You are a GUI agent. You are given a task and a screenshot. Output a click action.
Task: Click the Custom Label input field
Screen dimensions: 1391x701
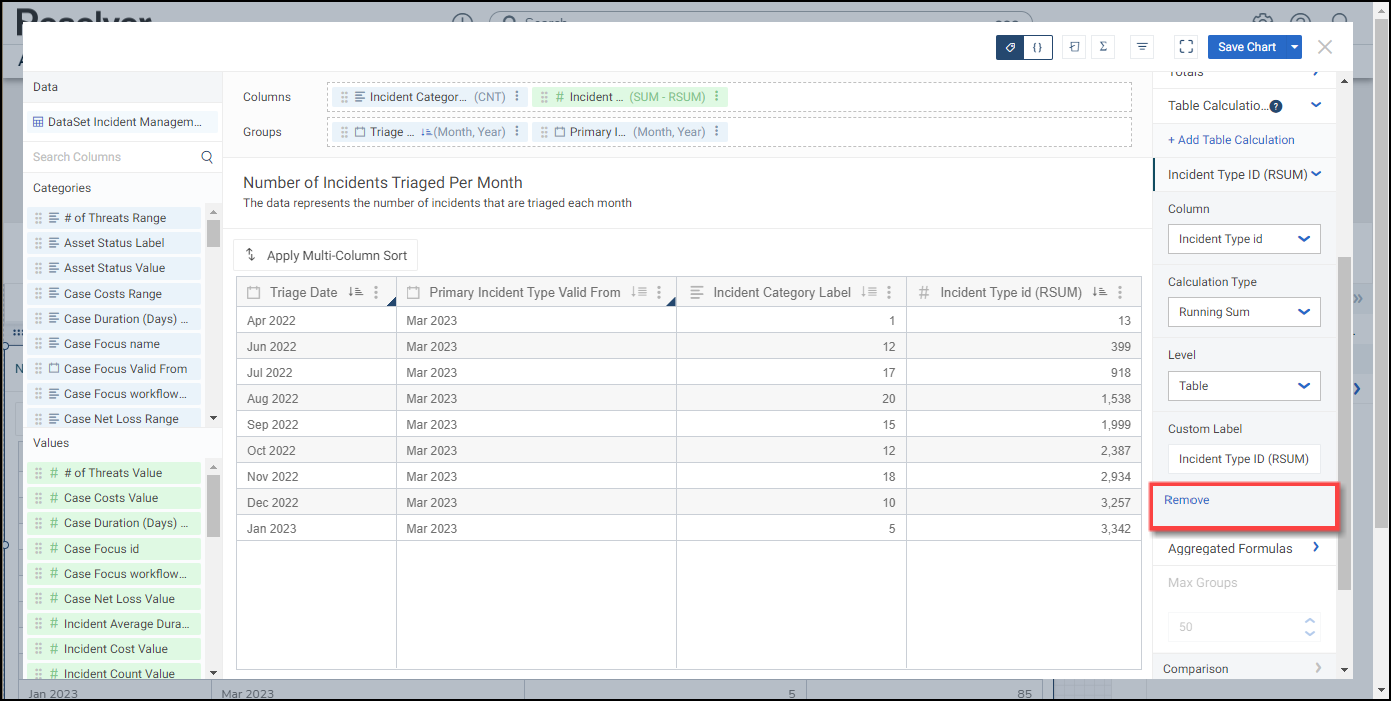1243,459
